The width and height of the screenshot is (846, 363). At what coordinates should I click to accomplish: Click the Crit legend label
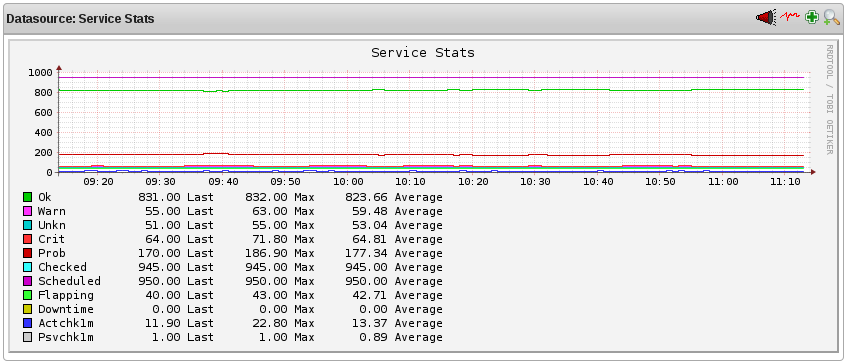tap(51, 239)
